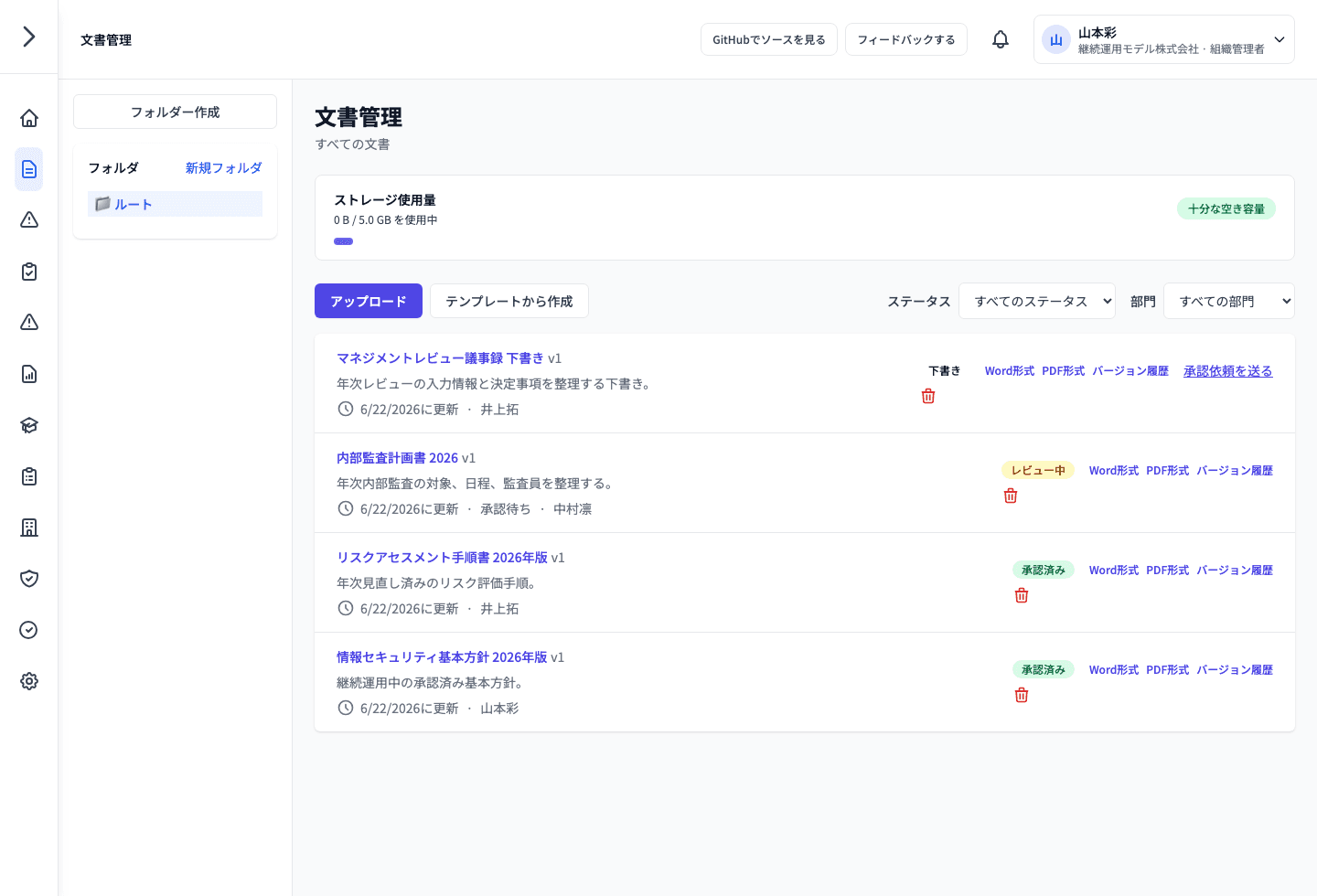Open マネジメントレビュー議事録 下書き document
Viewport: 1317px width, 896px height.
tap(440, 358)
